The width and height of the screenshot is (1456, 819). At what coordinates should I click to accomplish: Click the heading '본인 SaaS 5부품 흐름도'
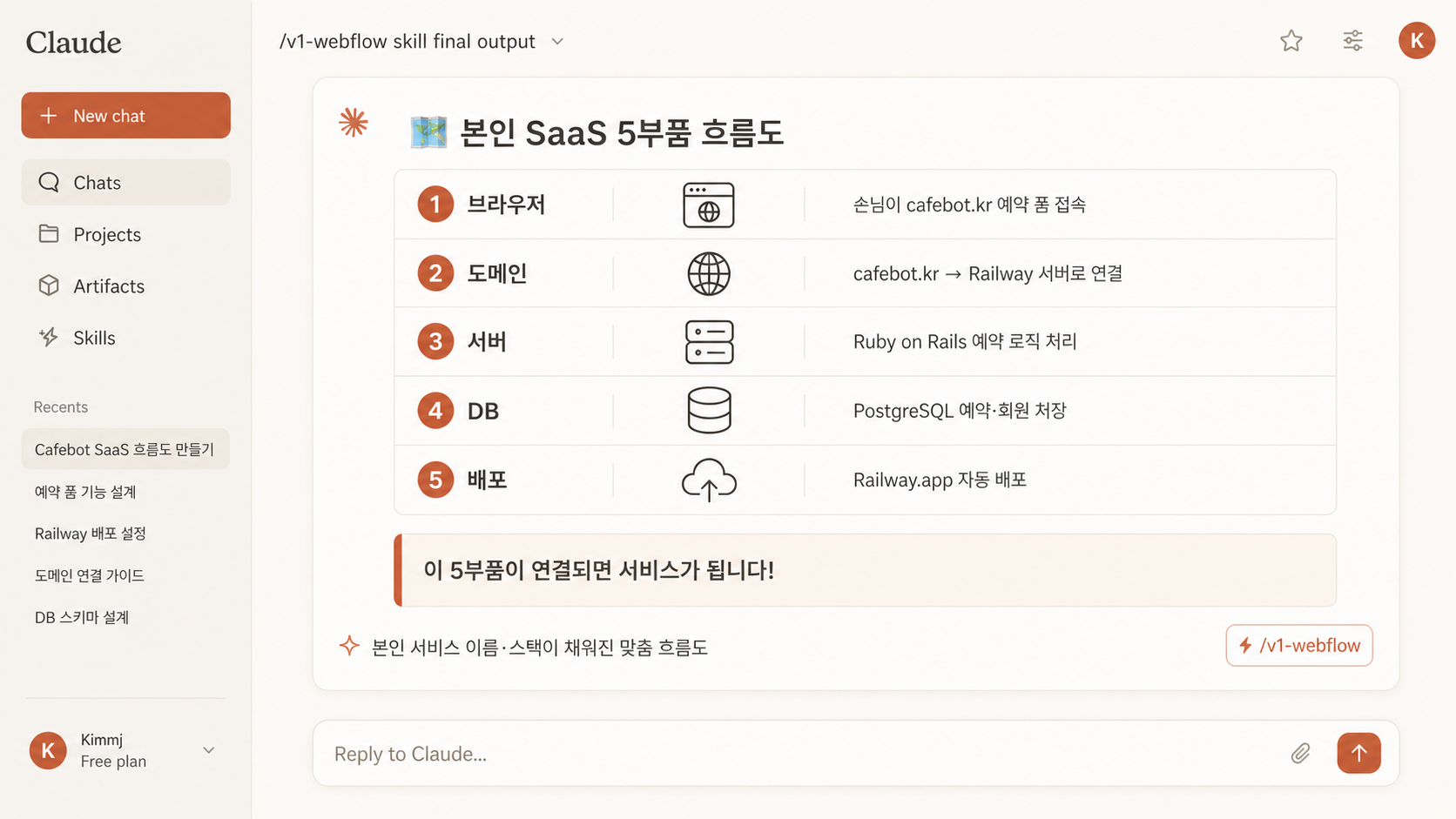[622, 133]
